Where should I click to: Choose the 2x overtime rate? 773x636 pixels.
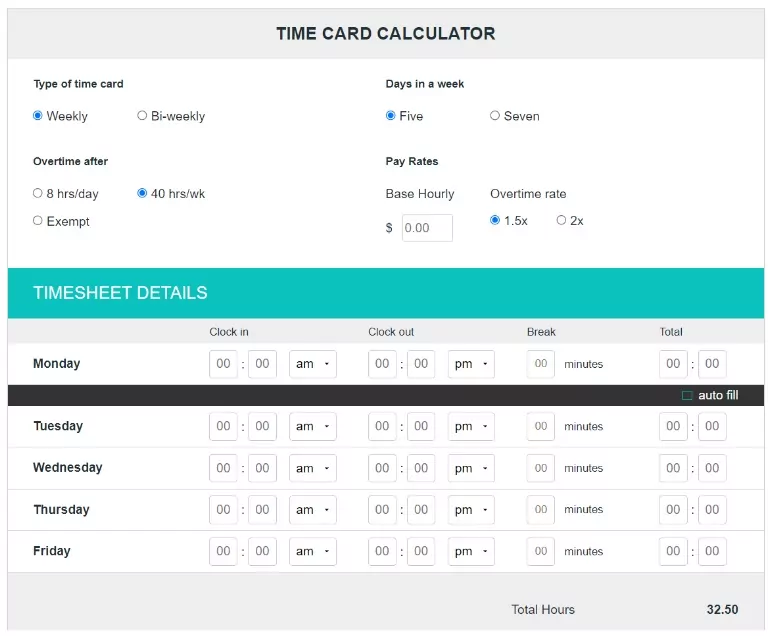561,220
